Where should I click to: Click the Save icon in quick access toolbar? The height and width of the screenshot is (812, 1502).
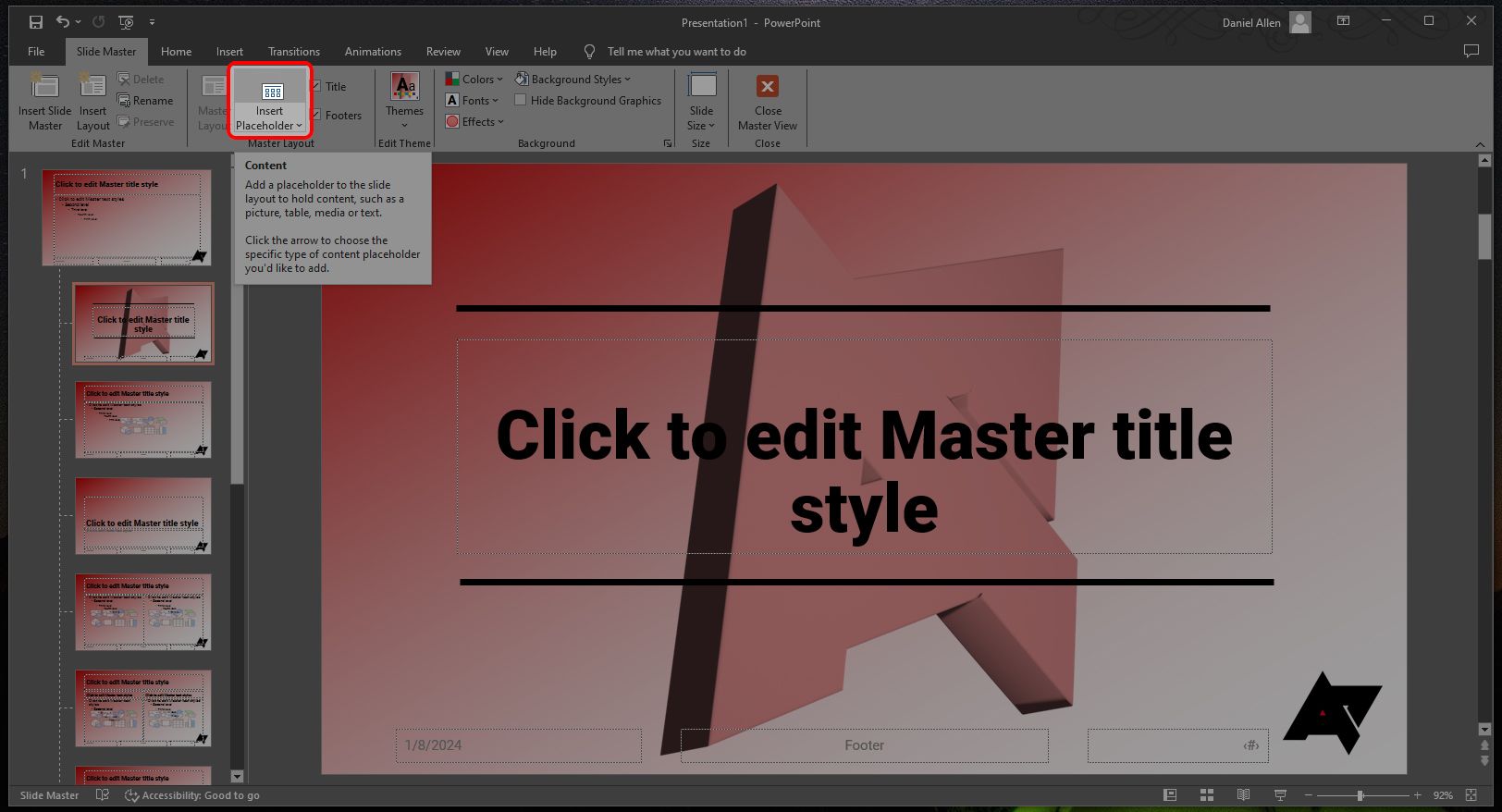(x=35, y=22)
